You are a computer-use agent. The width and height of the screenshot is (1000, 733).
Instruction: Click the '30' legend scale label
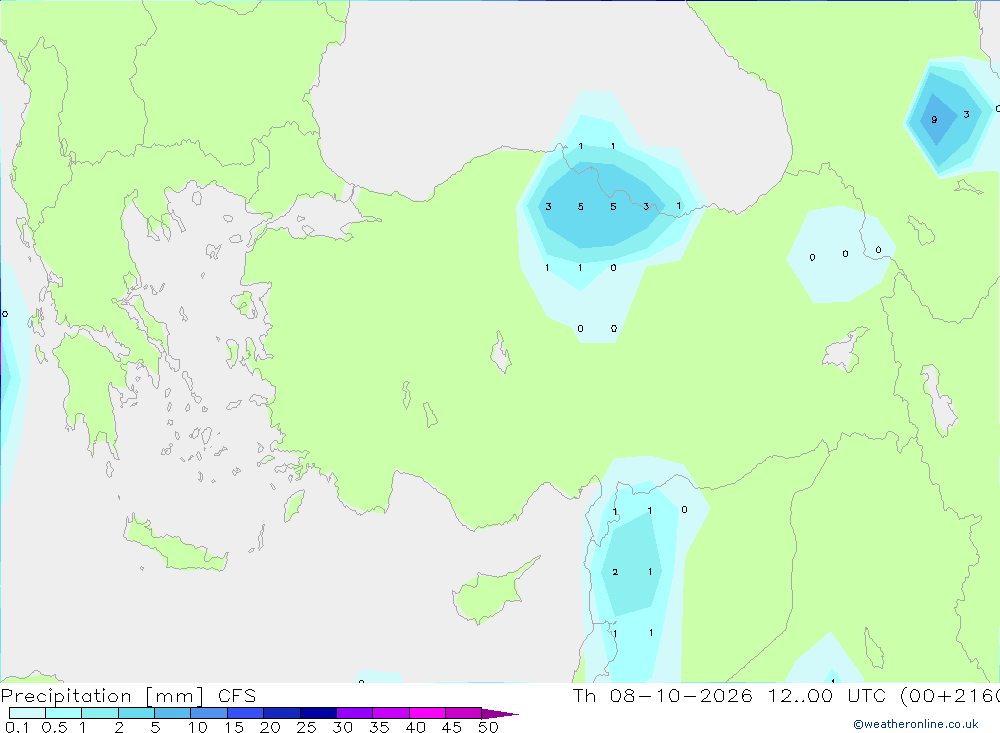click(x=343, y=727)
